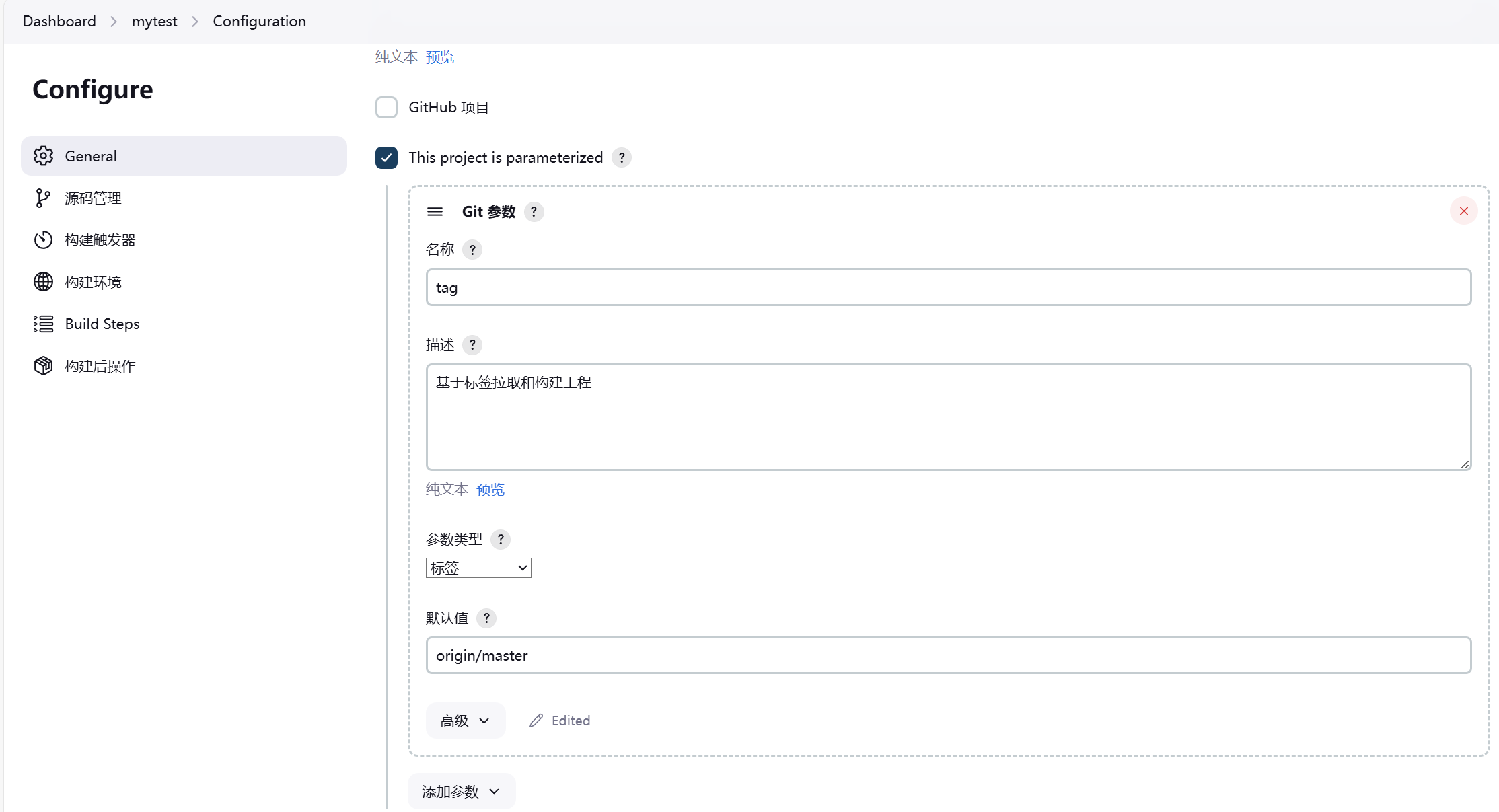1499x812 pixels.
Task: Click the 描述 textarea resize grip
Action: point(1465,464)
